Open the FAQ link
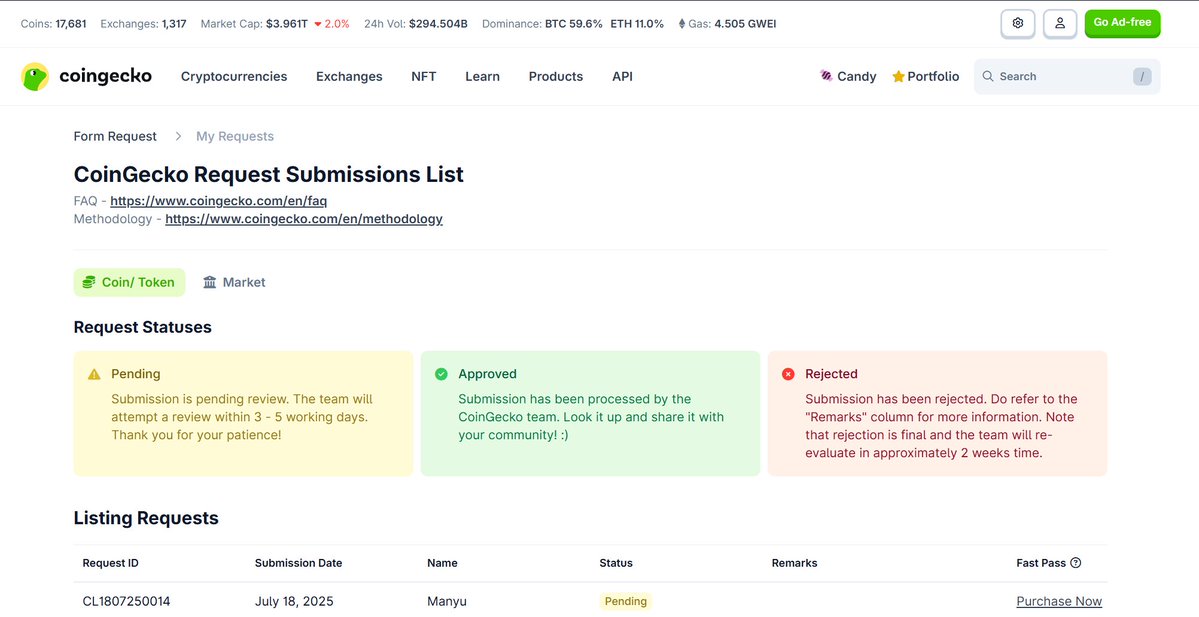The width and height of the screenshot is (1199, 617). click(x=219, y=201)
